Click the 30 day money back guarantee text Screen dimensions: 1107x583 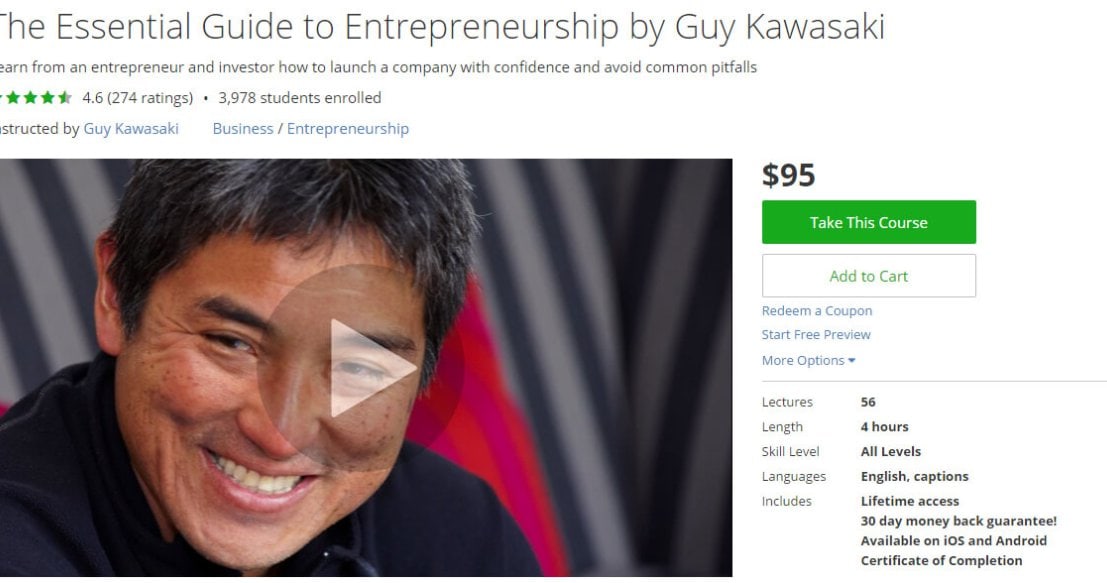(x=959, y=521)
